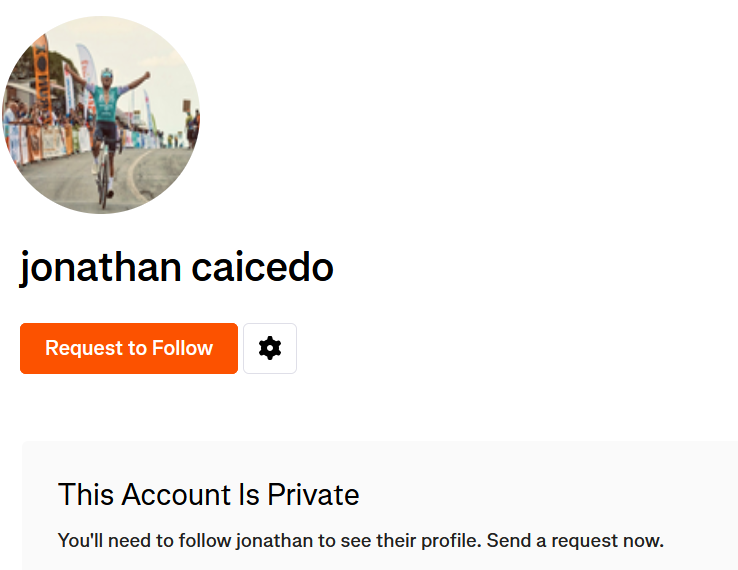The image size is (738, 570).
Task: Click the private account notice text
Action: click(x=360, y=541)
